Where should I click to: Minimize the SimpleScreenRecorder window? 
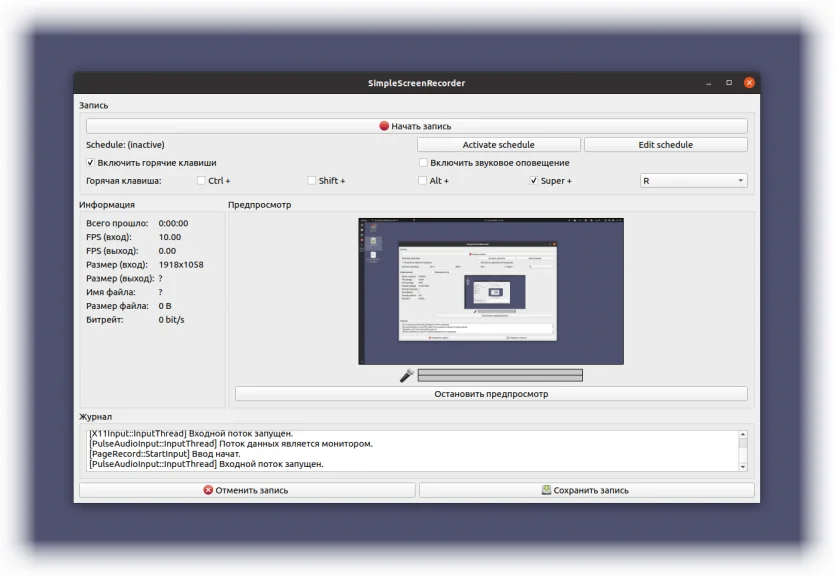(708, 83)
